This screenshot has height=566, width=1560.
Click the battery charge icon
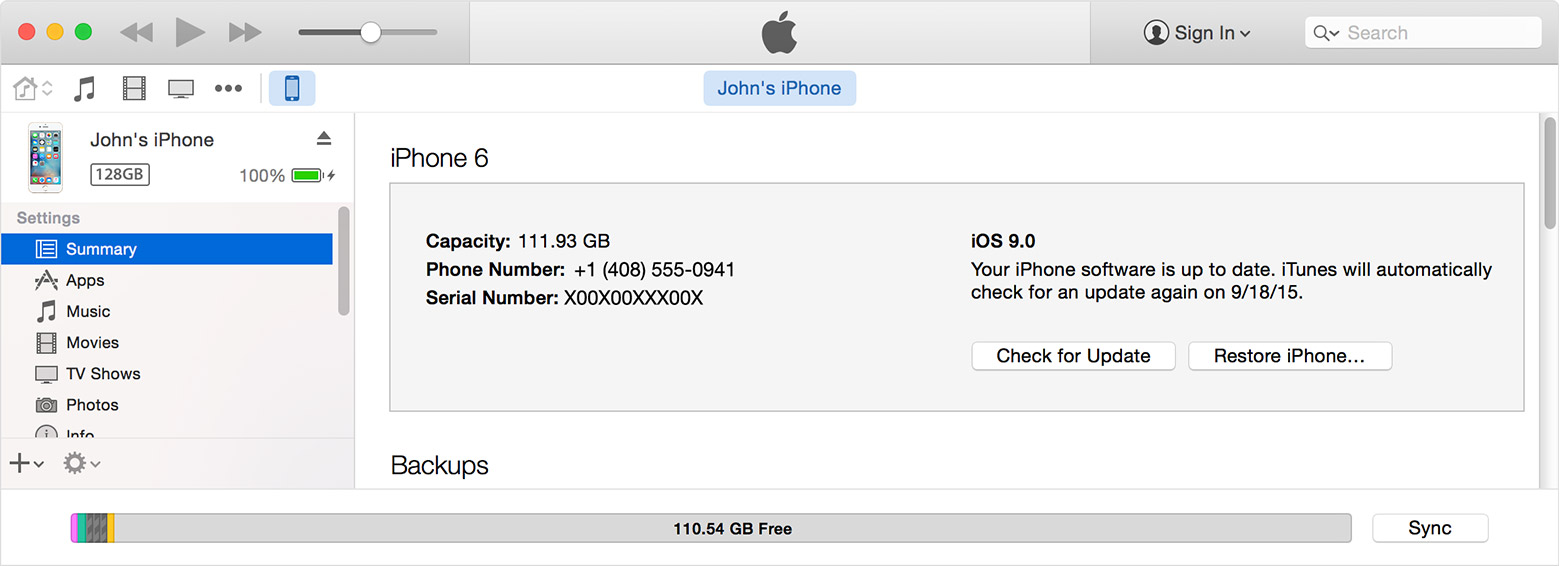(x=307, y=176)
